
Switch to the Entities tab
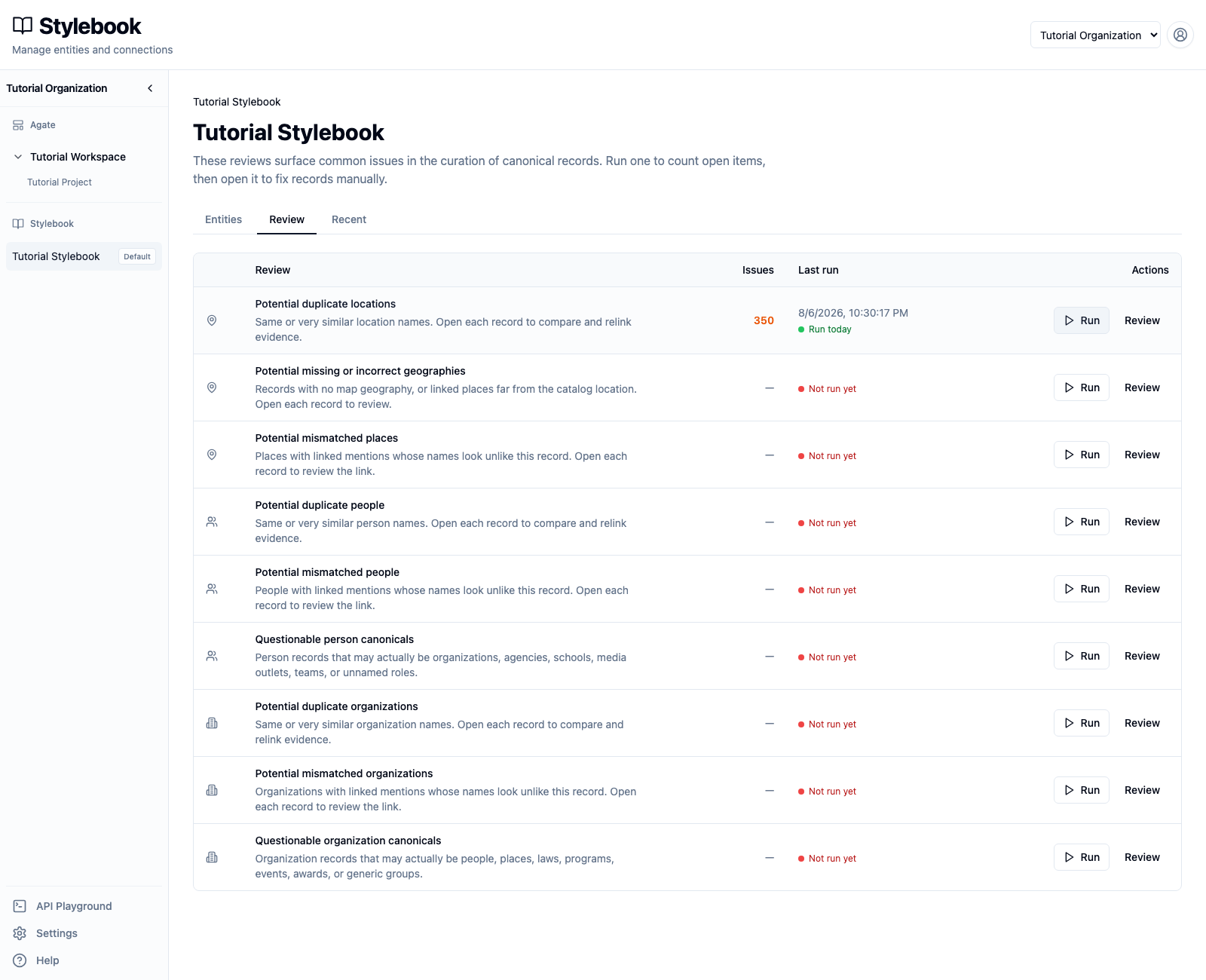[x=223, y=219]
